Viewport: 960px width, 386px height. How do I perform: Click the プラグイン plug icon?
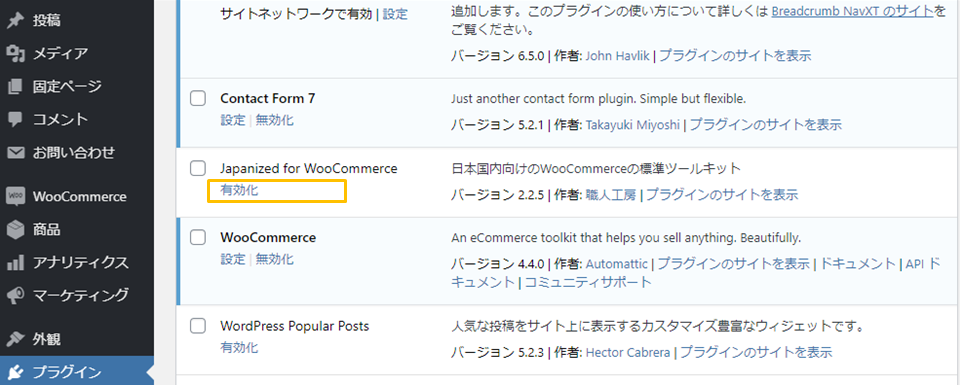pos(15,372)
